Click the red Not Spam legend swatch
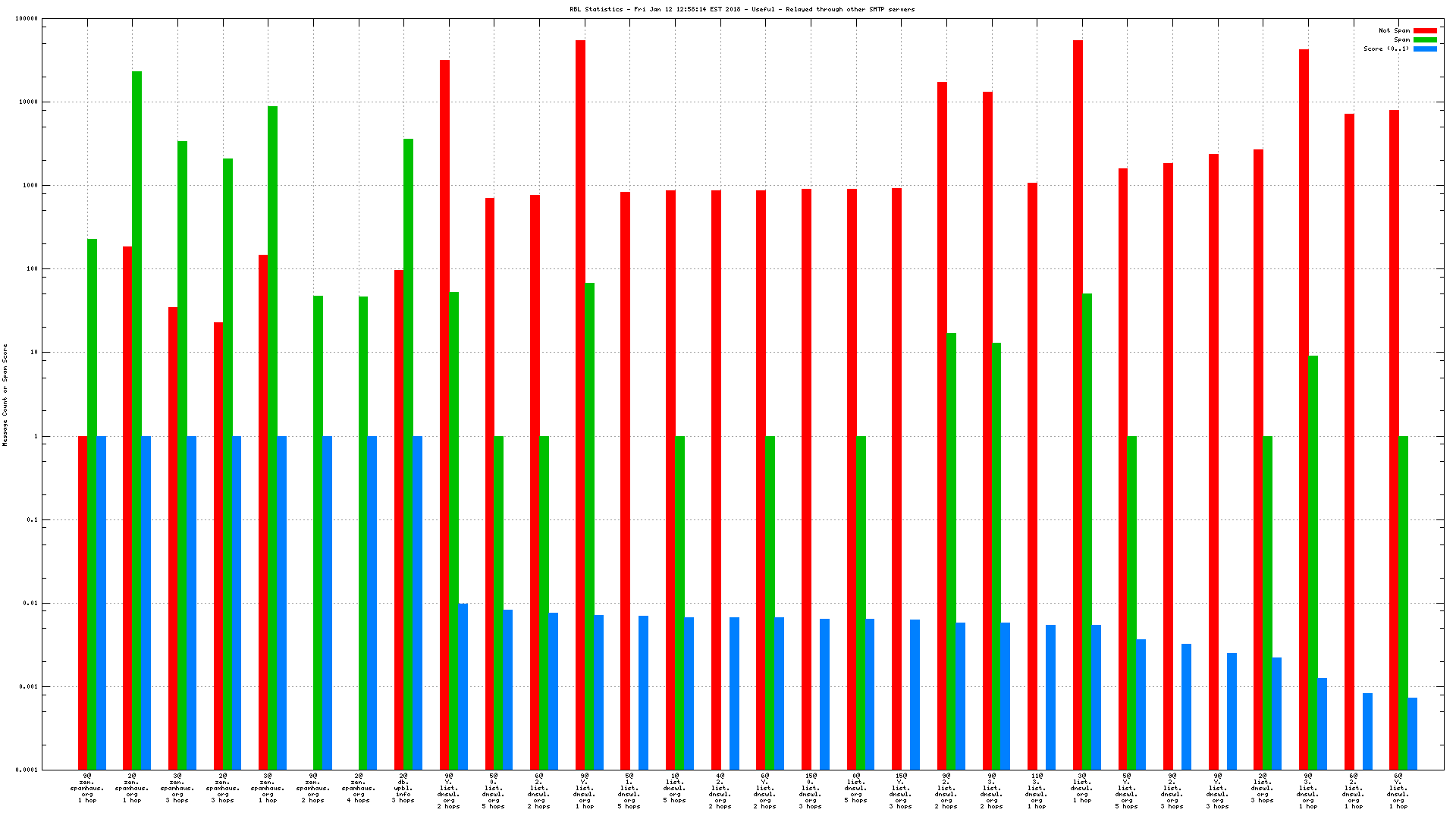The image size is (1456, 819). 1424,31
